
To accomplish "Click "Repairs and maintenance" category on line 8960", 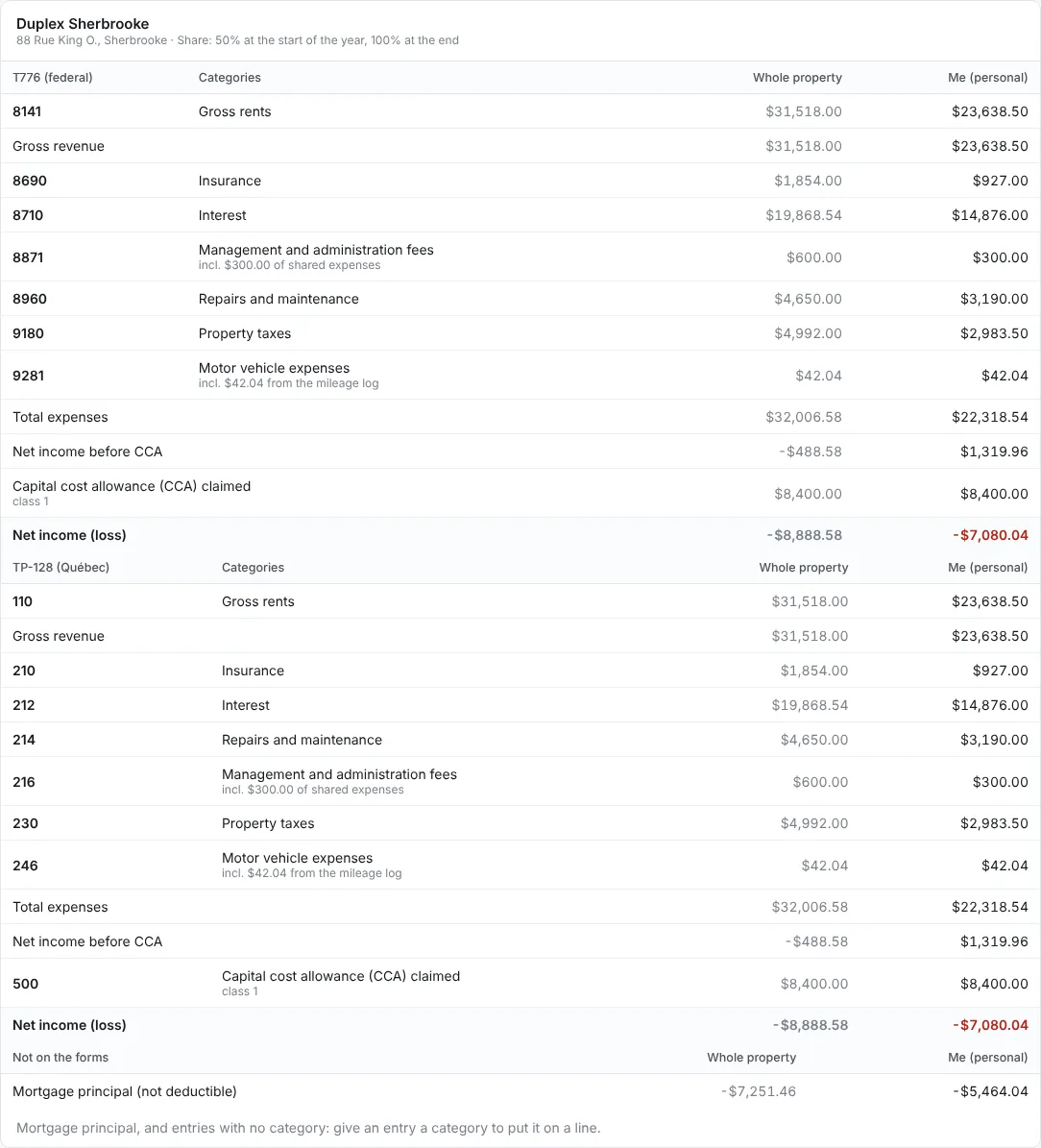I will (278, 299).
